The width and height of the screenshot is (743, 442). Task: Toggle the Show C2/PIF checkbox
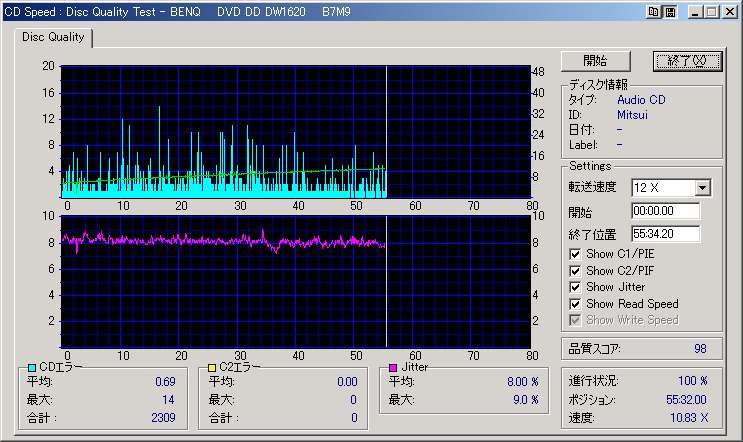(x=575, y=271)
